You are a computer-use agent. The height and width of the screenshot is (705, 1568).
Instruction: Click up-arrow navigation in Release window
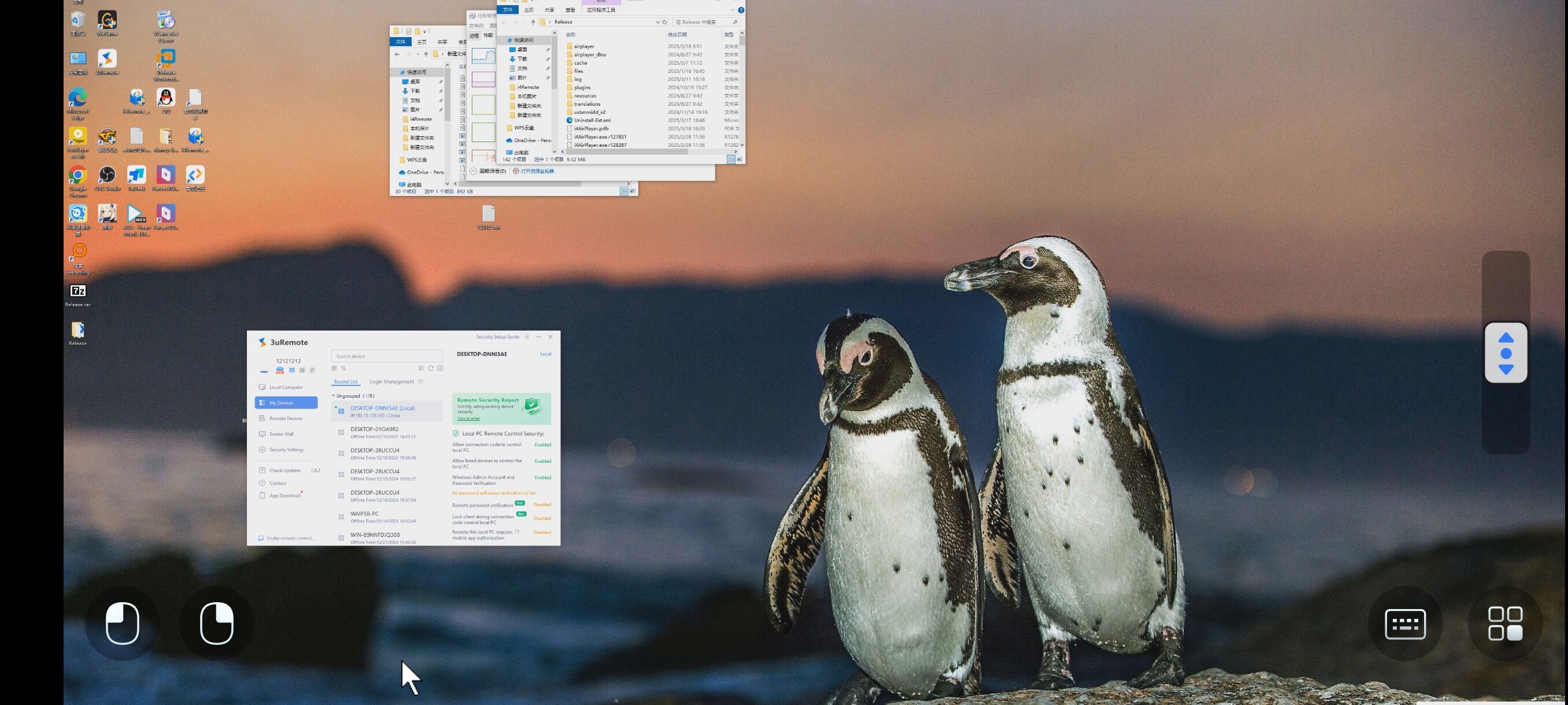(x=533, y=22)
